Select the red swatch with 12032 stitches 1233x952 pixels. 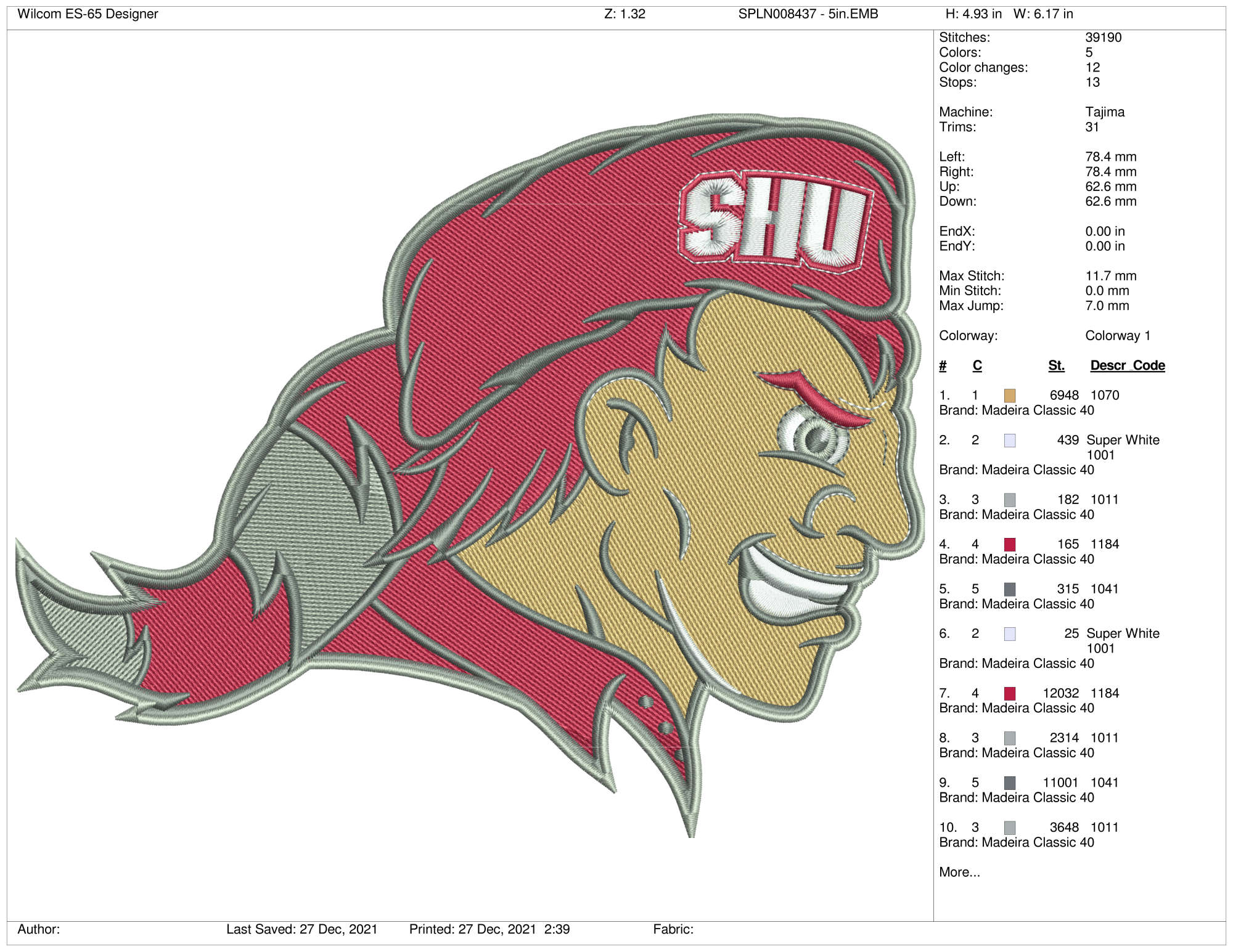1010,694
